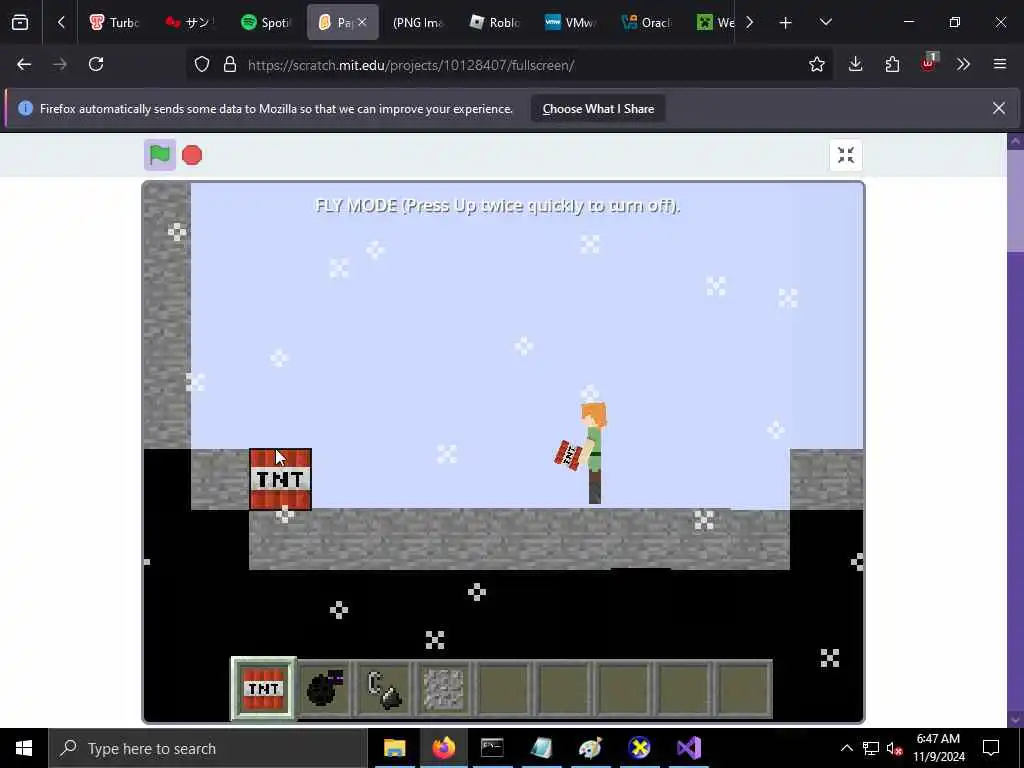Click the tracking protection shield icon
Screen dimensions: 1024x768
point(202,64)
